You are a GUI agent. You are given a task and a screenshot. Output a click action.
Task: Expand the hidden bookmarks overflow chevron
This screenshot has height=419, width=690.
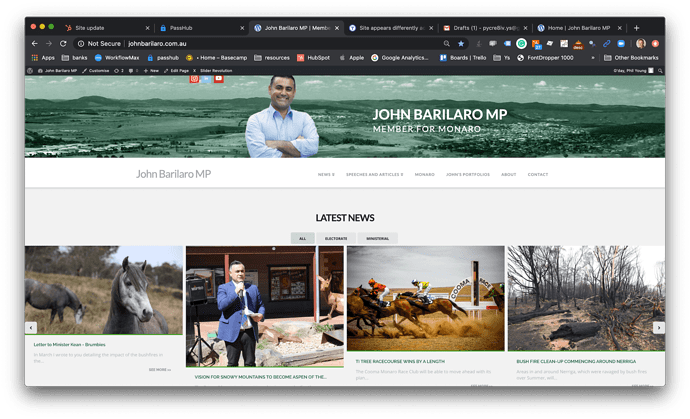click(x=593, y=58)
